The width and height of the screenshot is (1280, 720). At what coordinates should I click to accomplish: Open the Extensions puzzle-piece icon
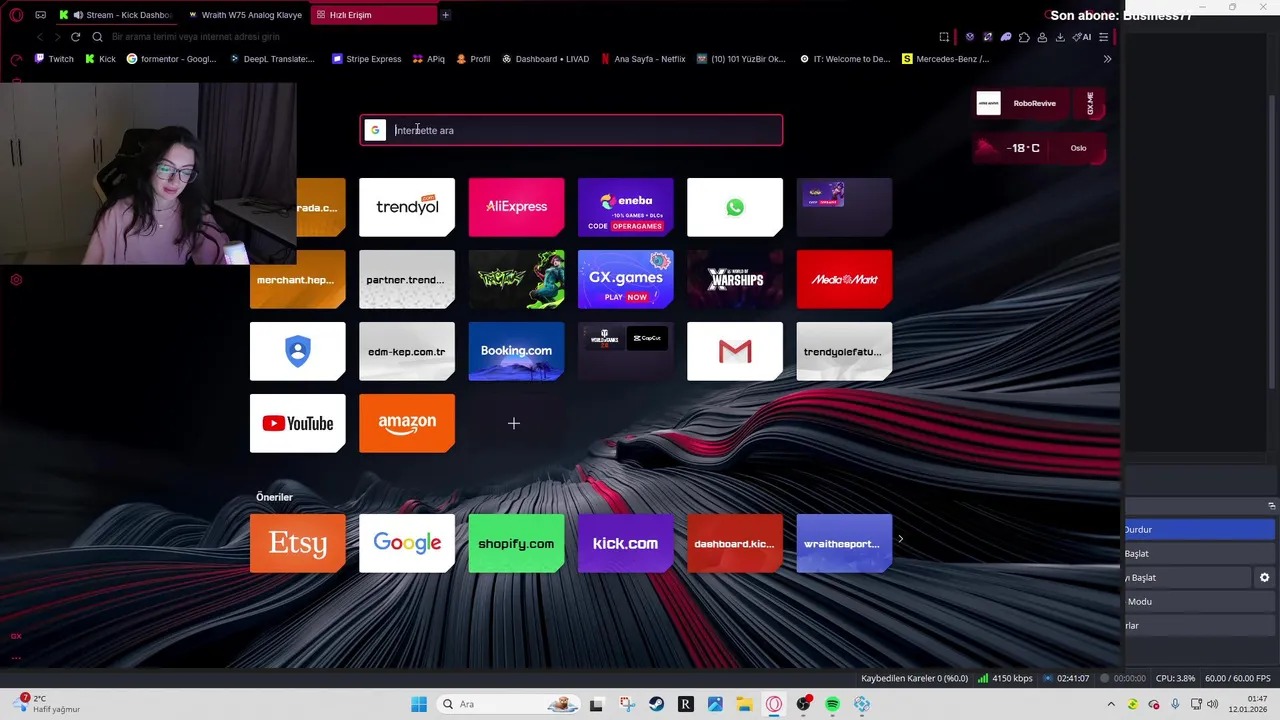1024,37
